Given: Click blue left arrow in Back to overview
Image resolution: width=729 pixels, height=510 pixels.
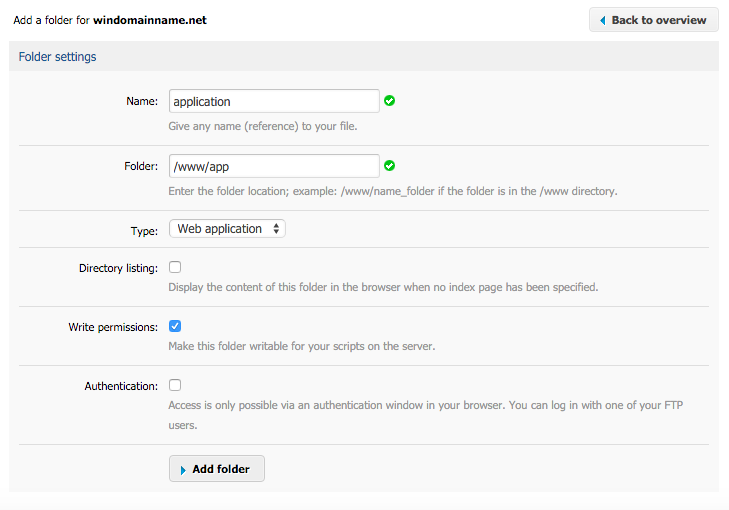Looking at the screenshot, I should point(603,20).
